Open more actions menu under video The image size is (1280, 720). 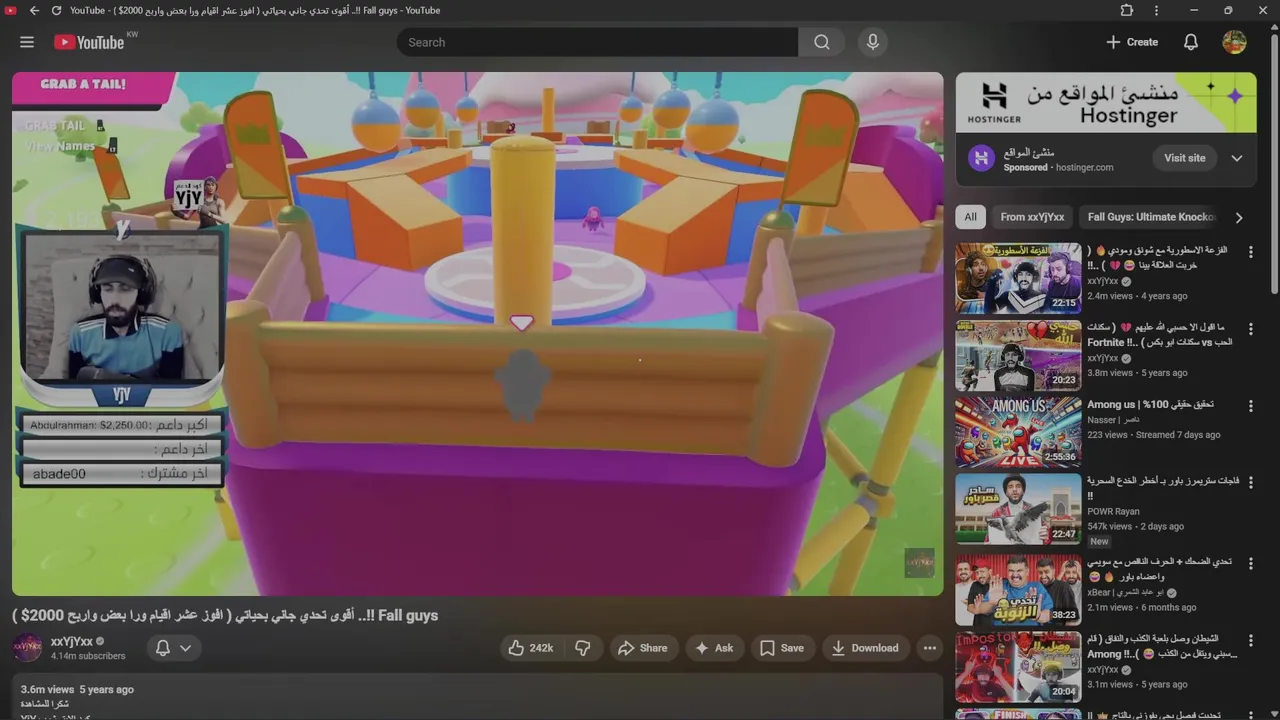pos(930,648)
